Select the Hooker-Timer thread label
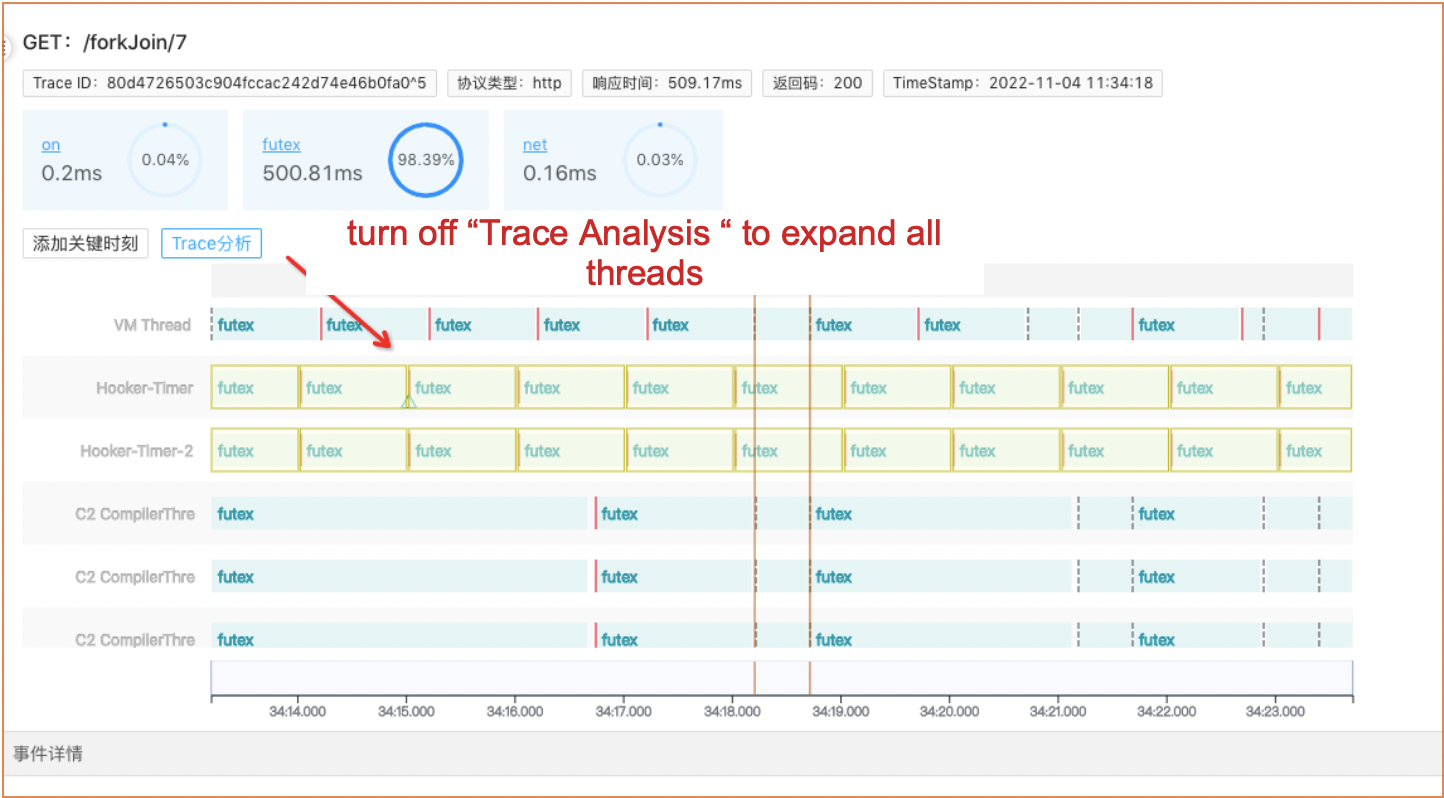 point(145,388)
